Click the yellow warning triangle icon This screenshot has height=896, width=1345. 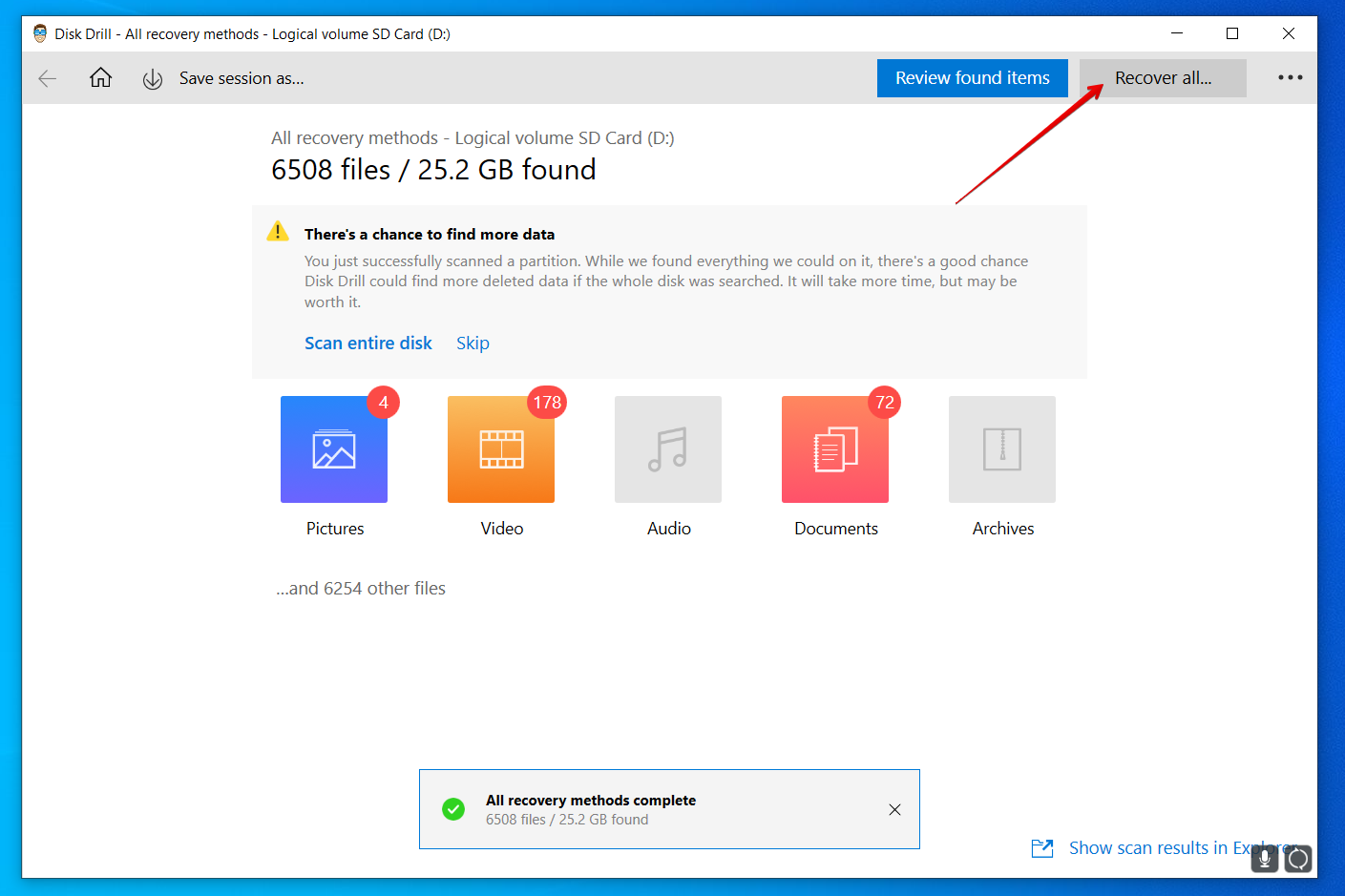tap(278, 231)
